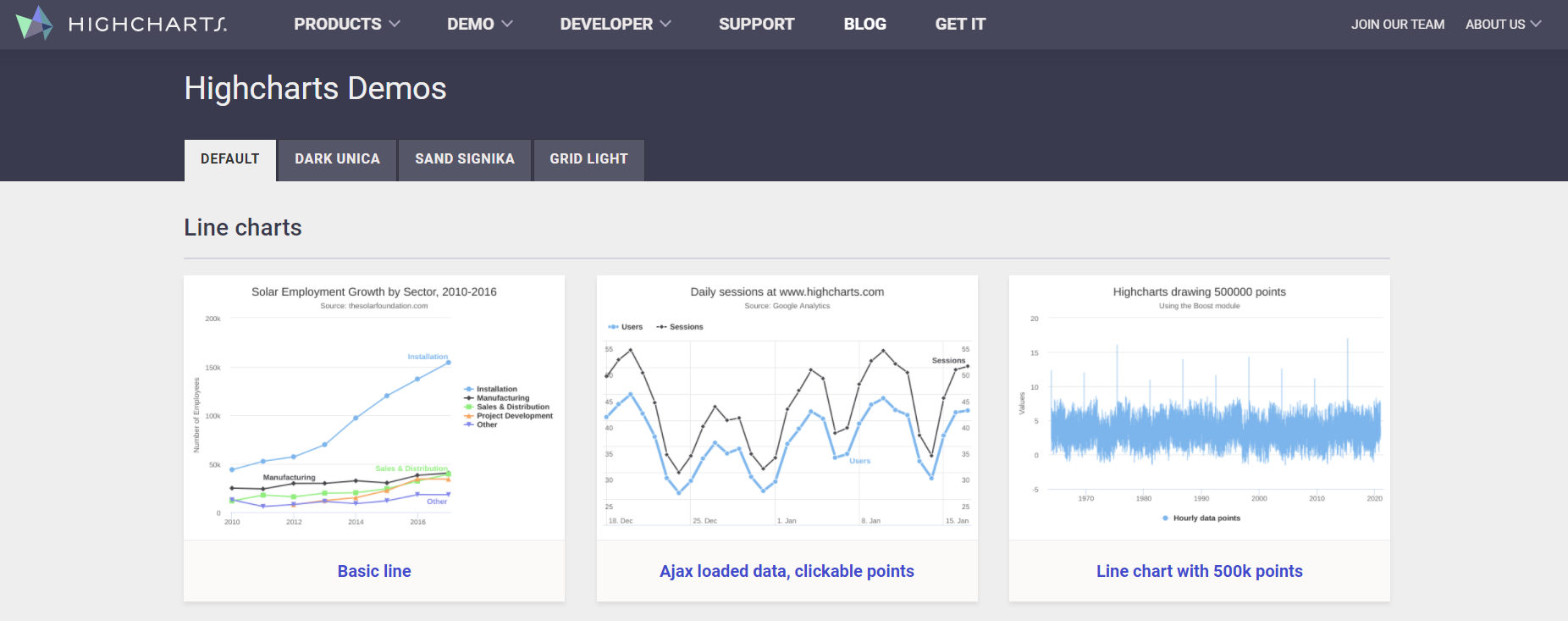Click the Highcharts Demos page heading
This screenshot has height=621, width=1568.
[315, 89]
